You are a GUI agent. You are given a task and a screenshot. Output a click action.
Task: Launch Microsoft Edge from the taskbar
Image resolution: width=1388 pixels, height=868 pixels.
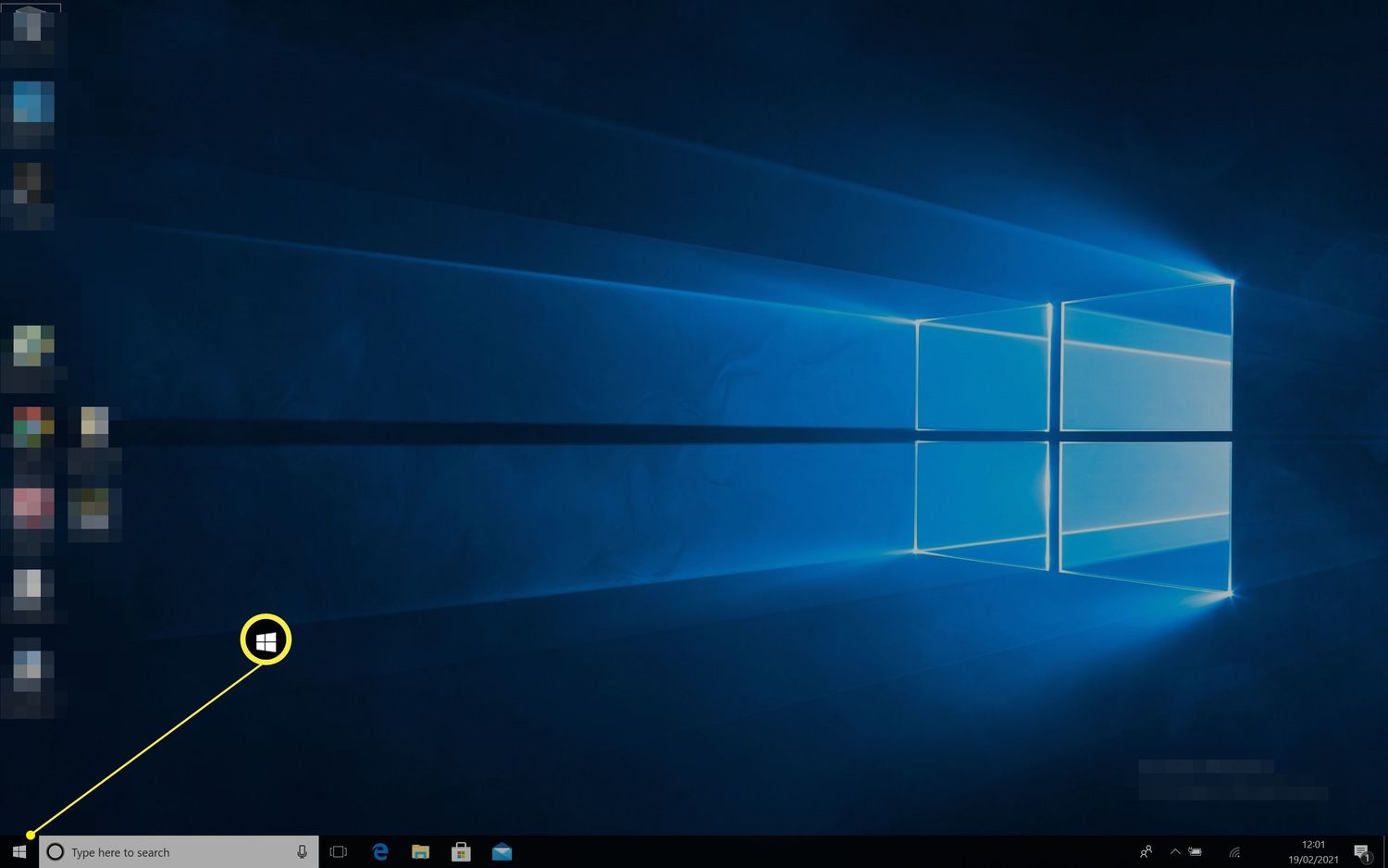379,852
